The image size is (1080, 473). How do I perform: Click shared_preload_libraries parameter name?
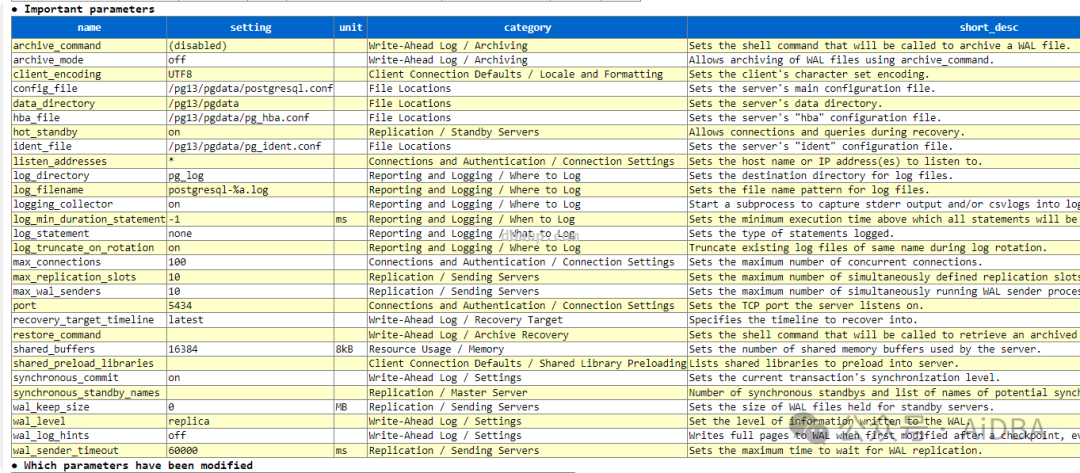[83, 364]
